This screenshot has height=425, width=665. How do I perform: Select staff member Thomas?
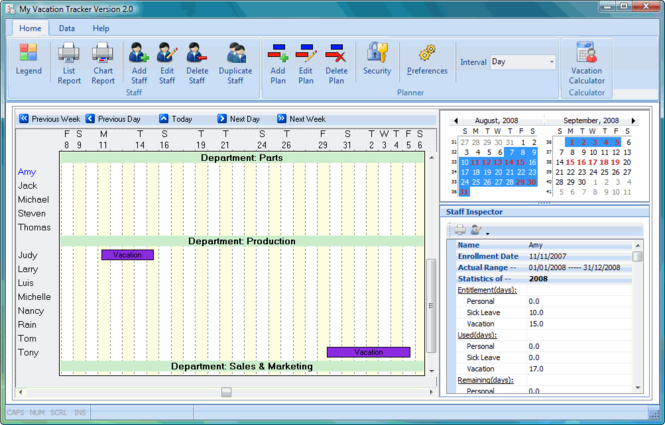(34, 227)
